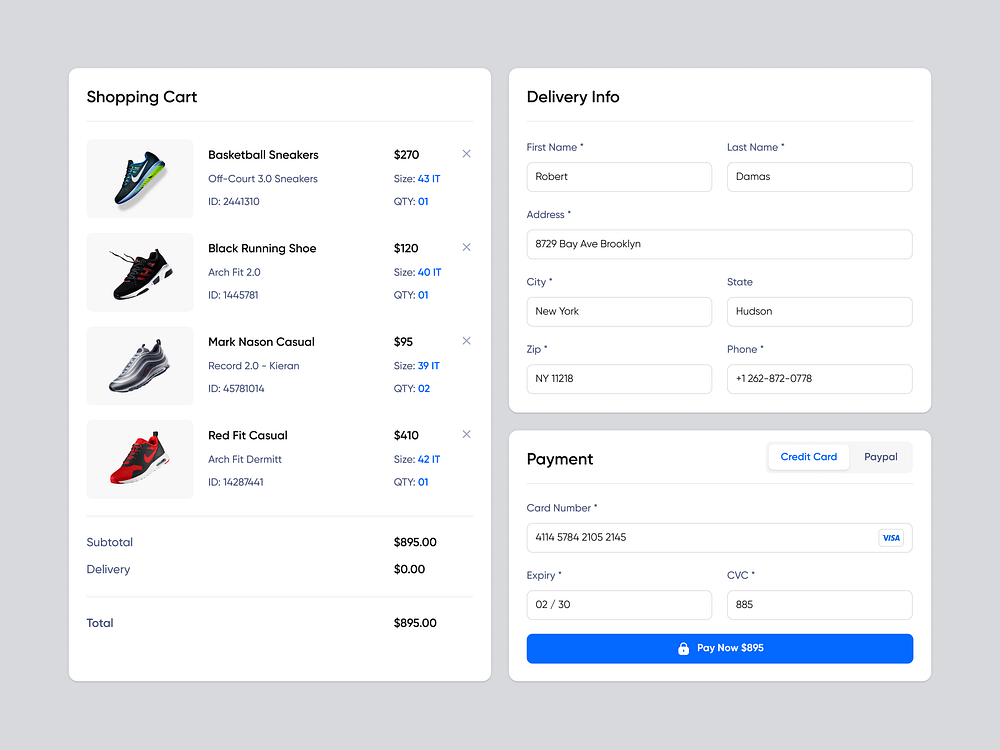Image resolution: width=1000 pixels, height=750 pixels.
Task: Delete Mark Nason Casual item
Action: click(x=466, y=341)
